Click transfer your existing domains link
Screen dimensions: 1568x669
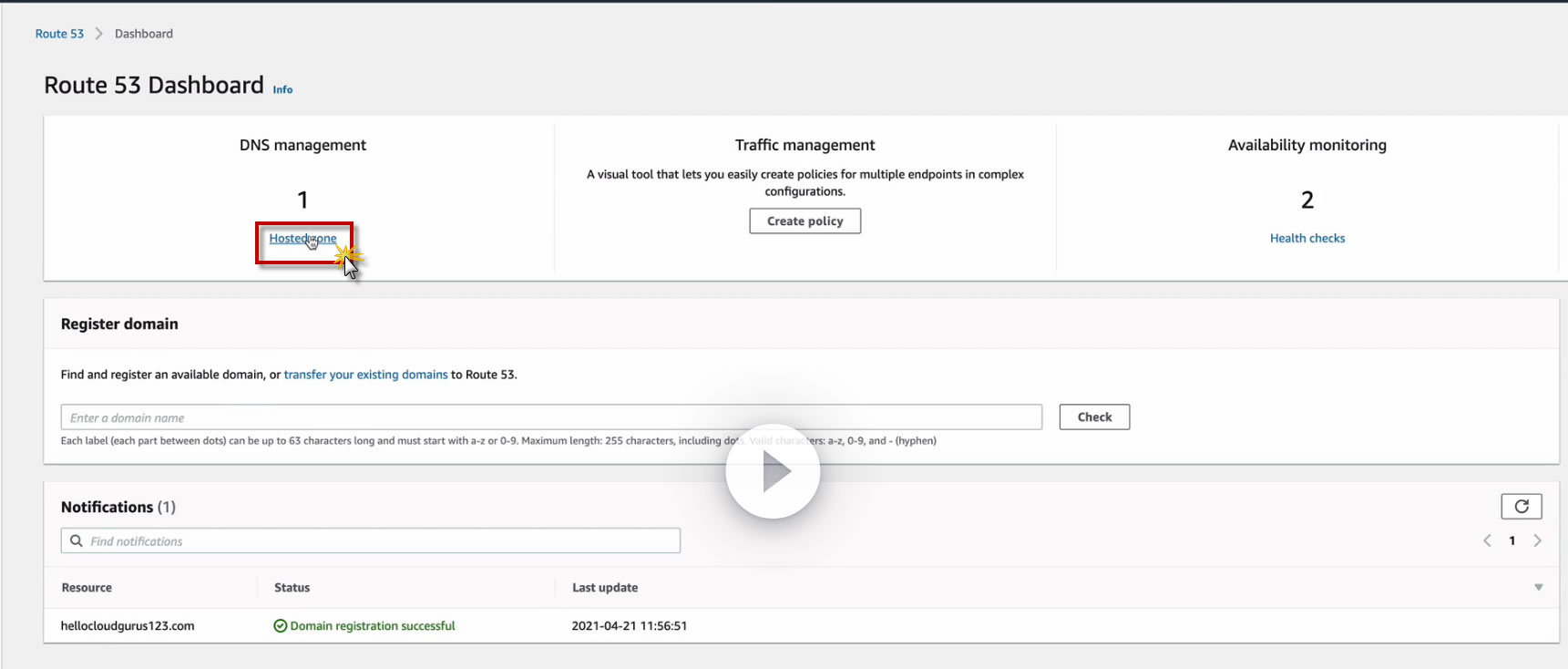point(365,375)
